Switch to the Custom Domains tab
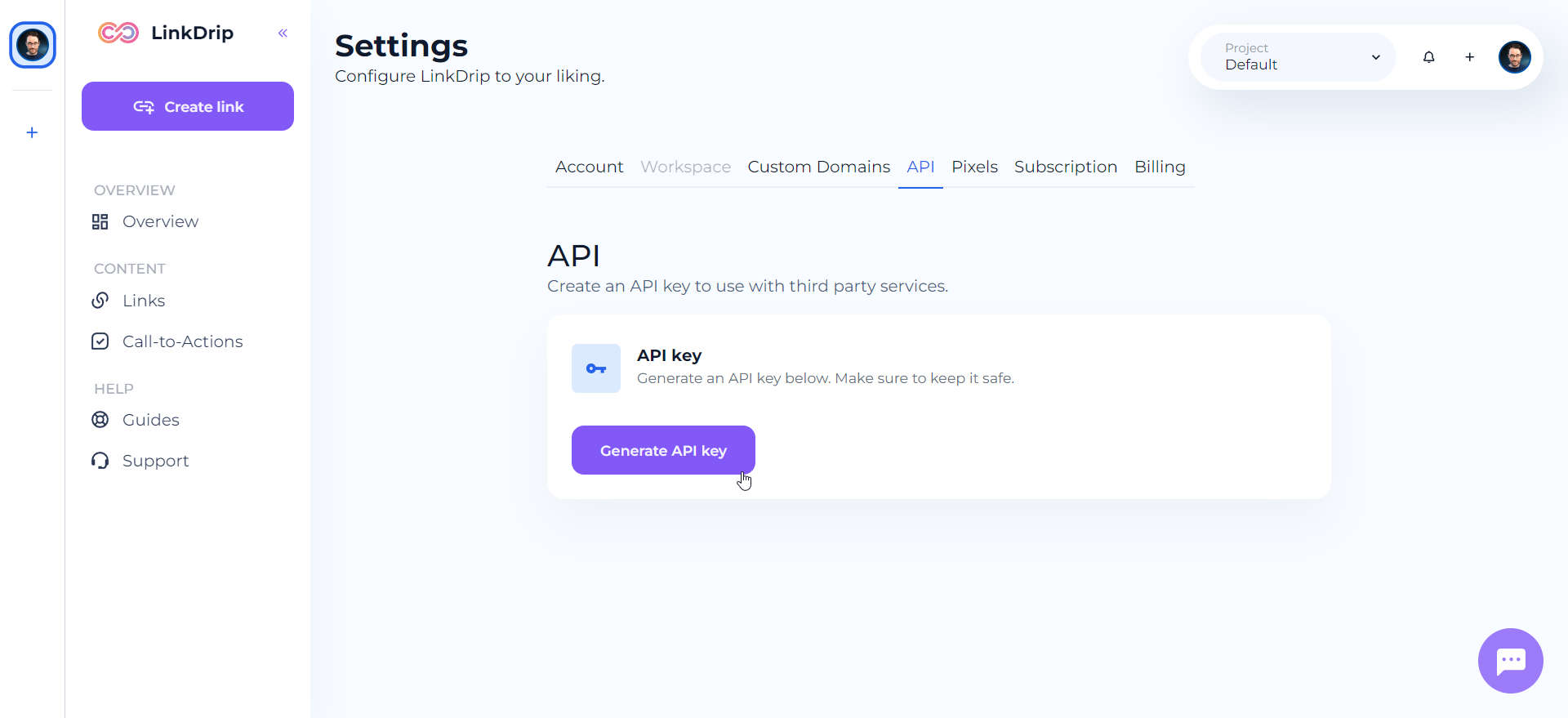Image resolution: width=1568 pixels, height=718 pixels. (x=818, y=167)
